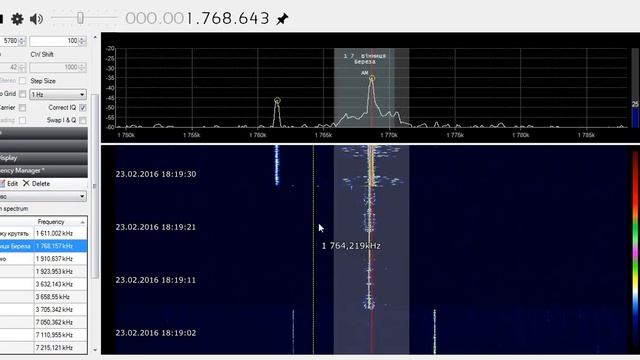640x360 pixels.
Task: Select bookmark 7 050,362 kHz
Action: tap(44, 322)
